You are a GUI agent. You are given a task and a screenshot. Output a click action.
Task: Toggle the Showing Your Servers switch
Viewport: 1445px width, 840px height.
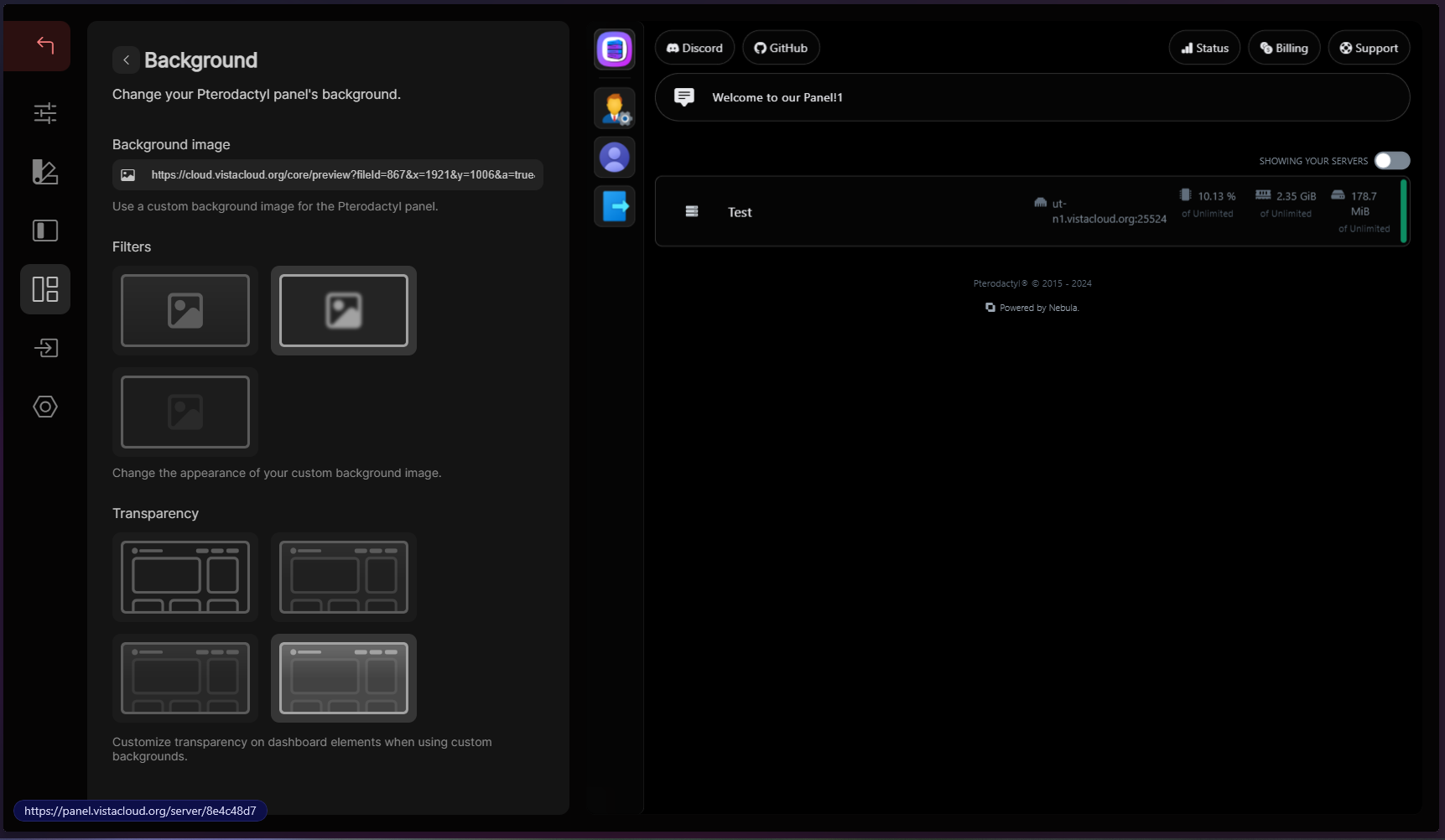pyautogui.click(x=1392, y=161)
